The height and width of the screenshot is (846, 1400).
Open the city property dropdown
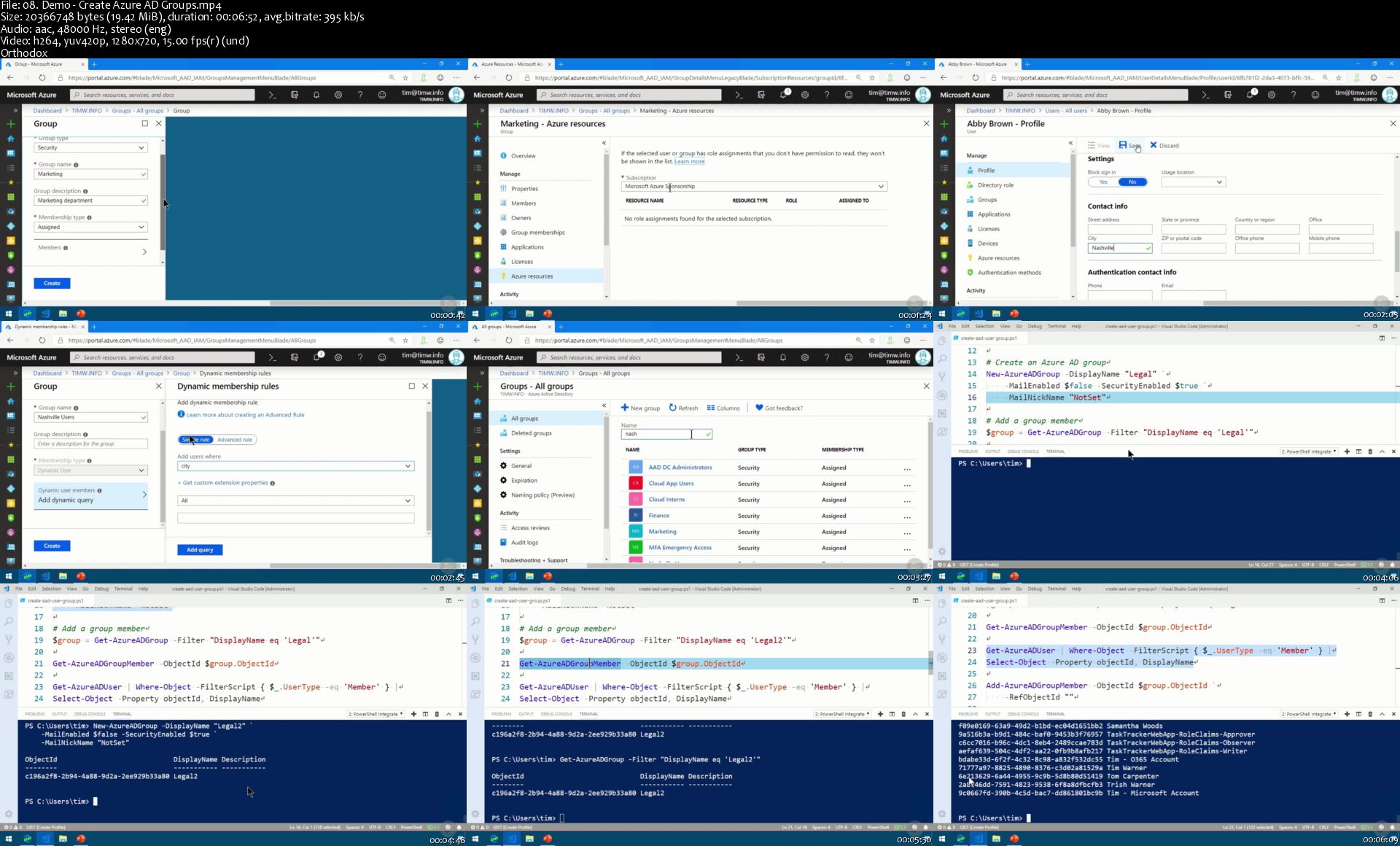[x=295, y=466]
